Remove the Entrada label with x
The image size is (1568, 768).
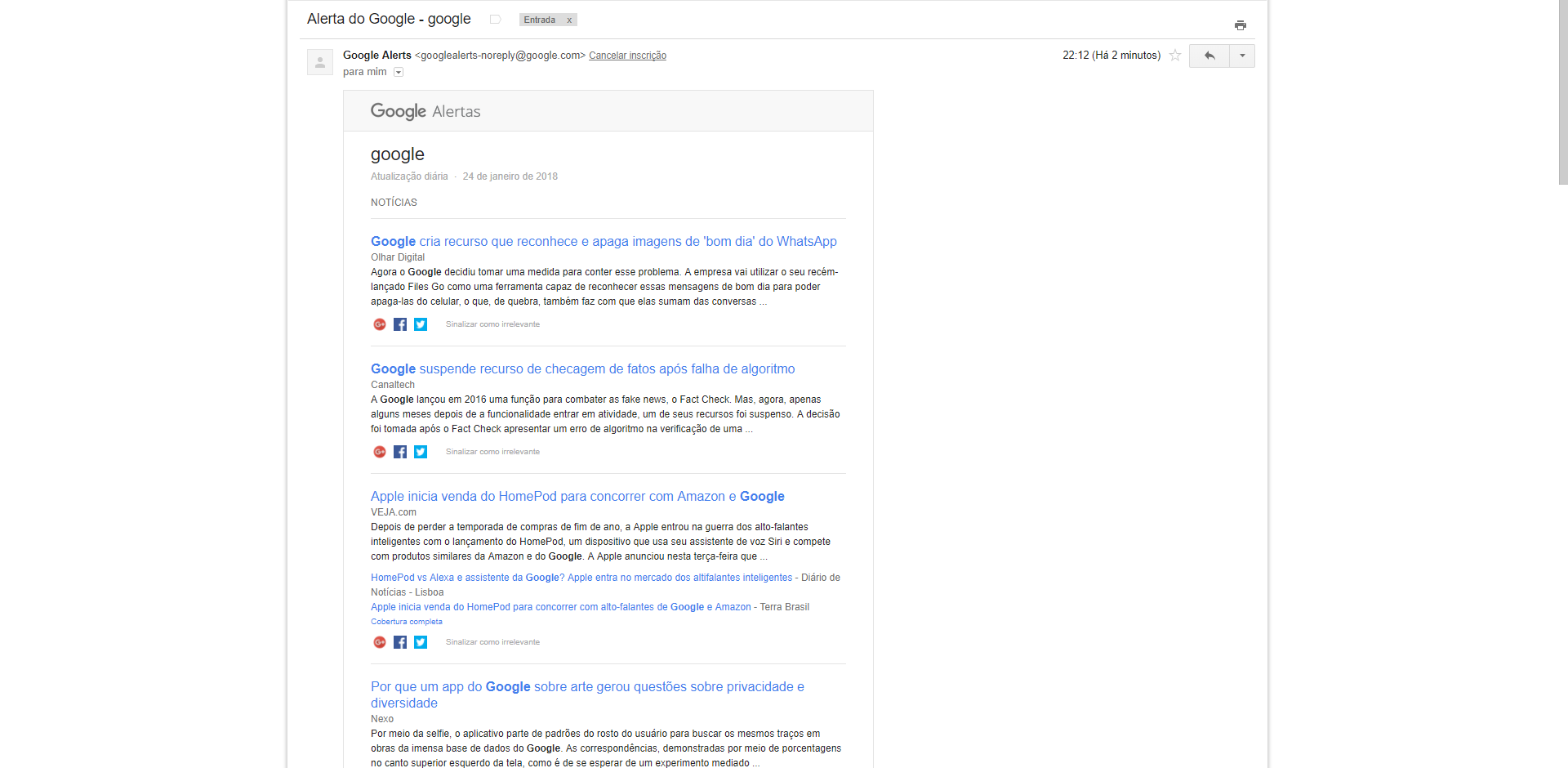coord(569,20)
